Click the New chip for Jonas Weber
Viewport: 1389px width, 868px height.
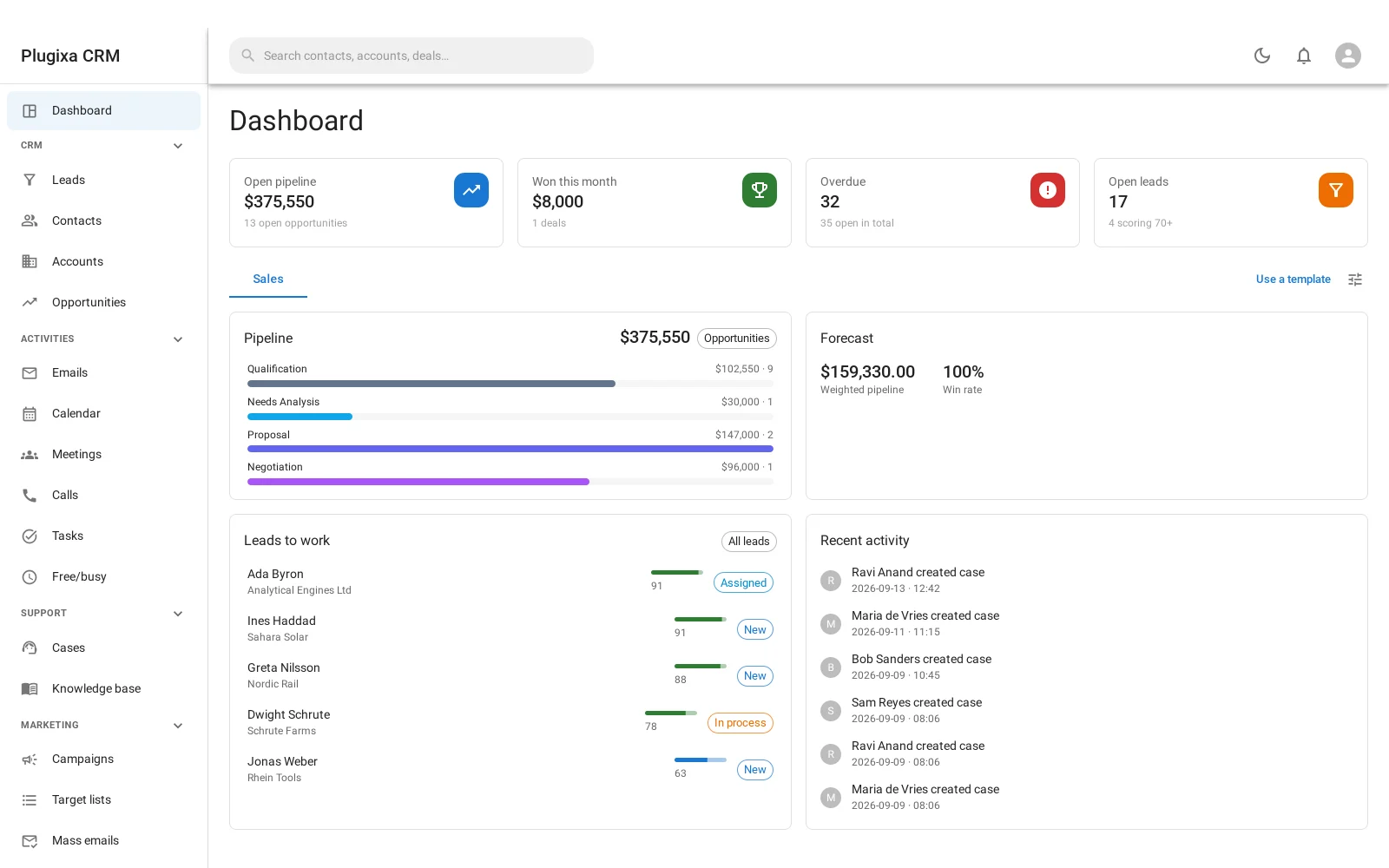[755, 770]
